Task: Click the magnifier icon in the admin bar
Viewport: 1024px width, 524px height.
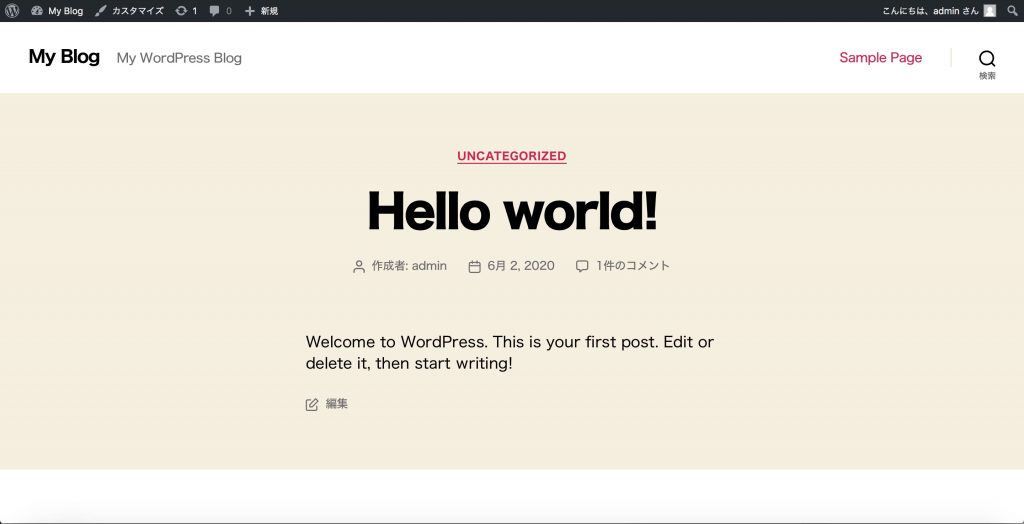Action: (1013, 11)
